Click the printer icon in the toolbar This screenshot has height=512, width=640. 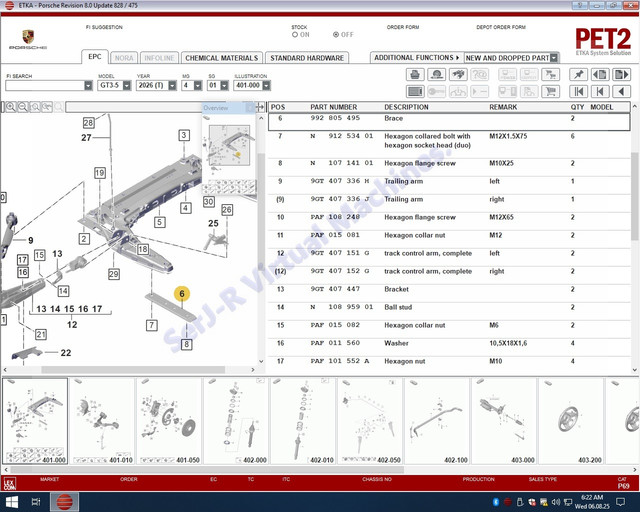coord(415,75)
